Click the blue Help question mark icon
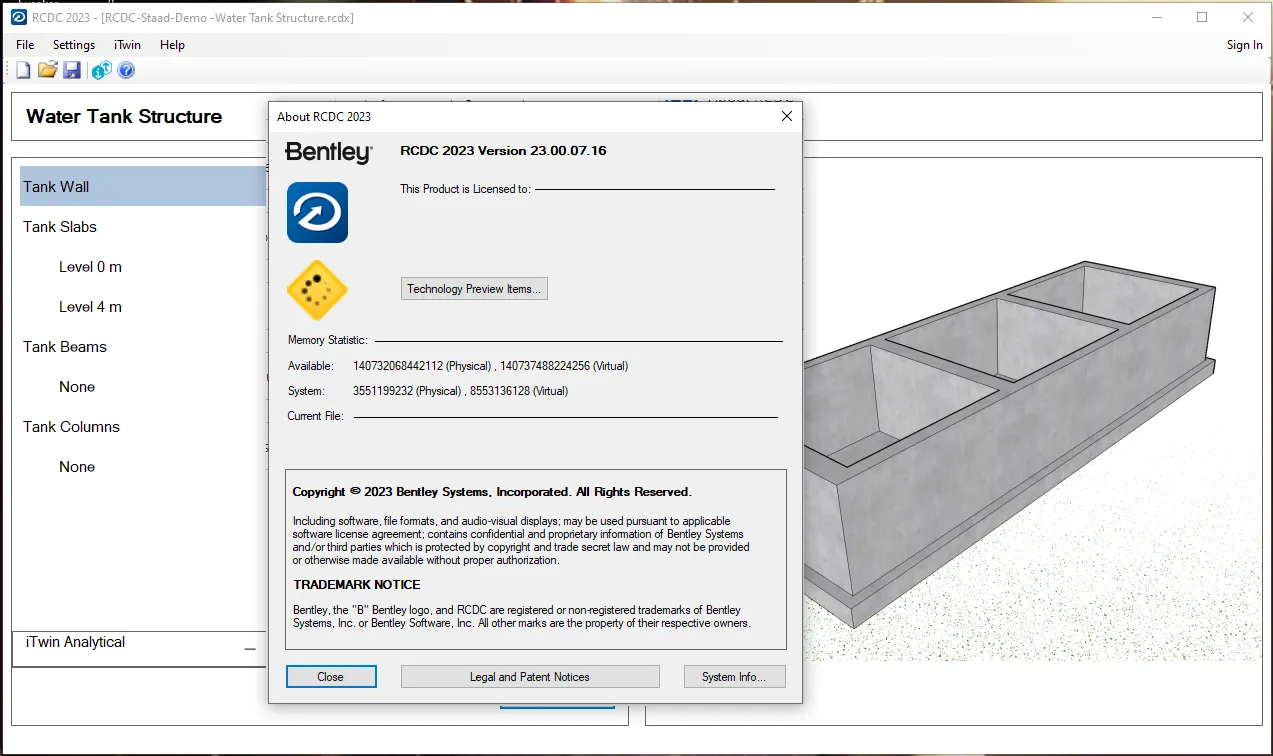 pyautogui.click(x=126, y=70)
